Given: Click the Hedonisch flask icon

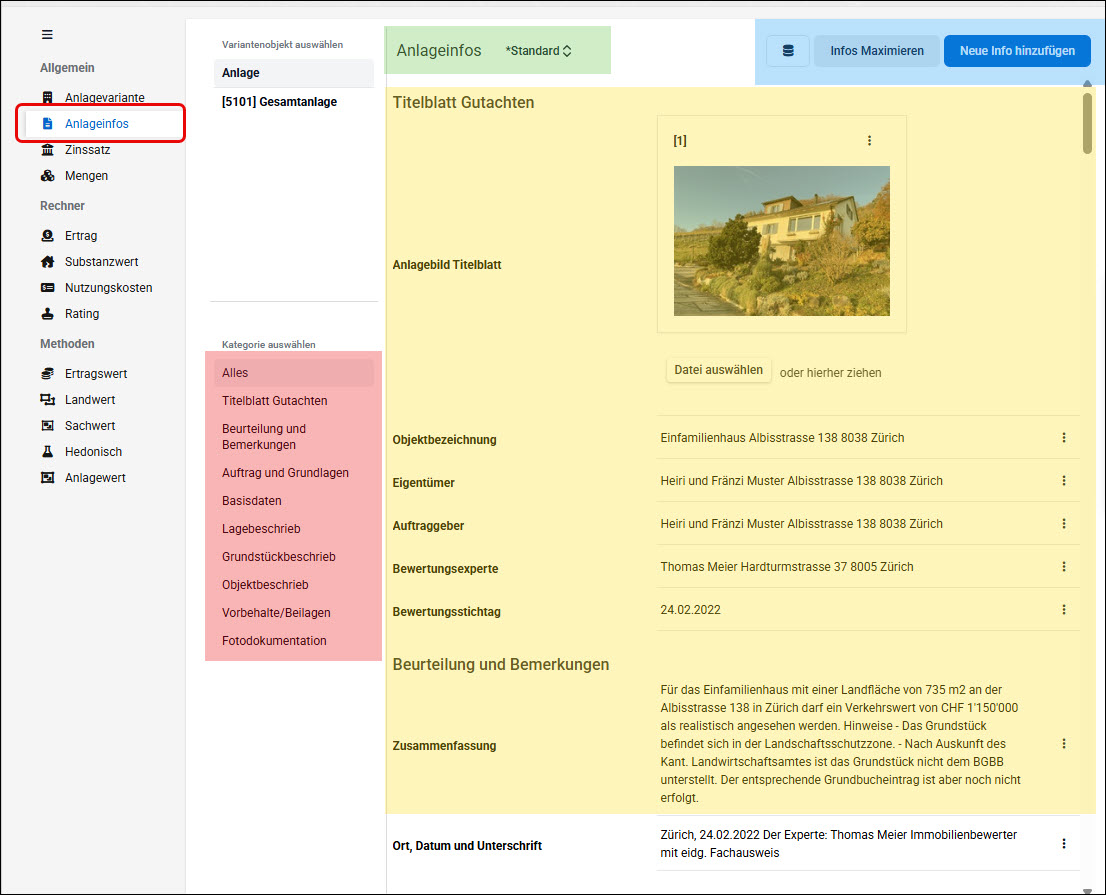Looking at the screenshot, I should tap(47, 452).
